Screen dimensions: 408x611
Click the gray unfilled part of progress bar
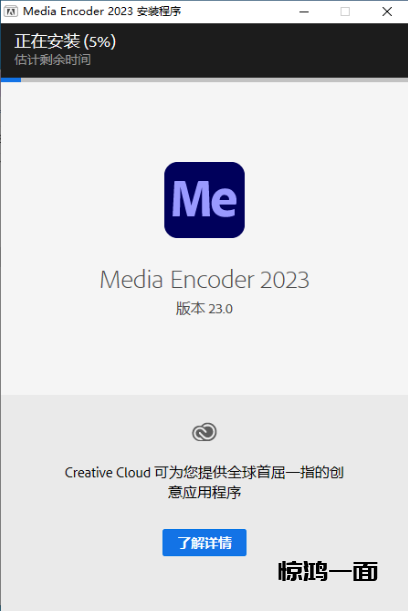(214, 80)
